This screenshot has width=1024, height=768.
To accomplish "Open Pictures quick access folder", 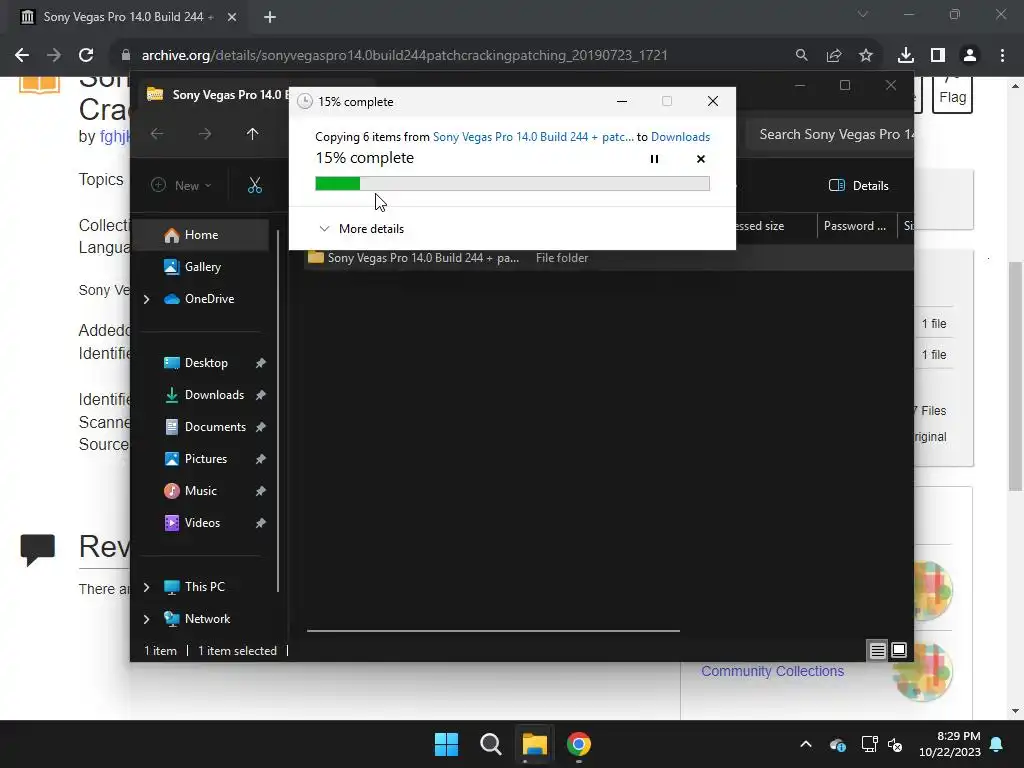I will (x=206, y=458).
